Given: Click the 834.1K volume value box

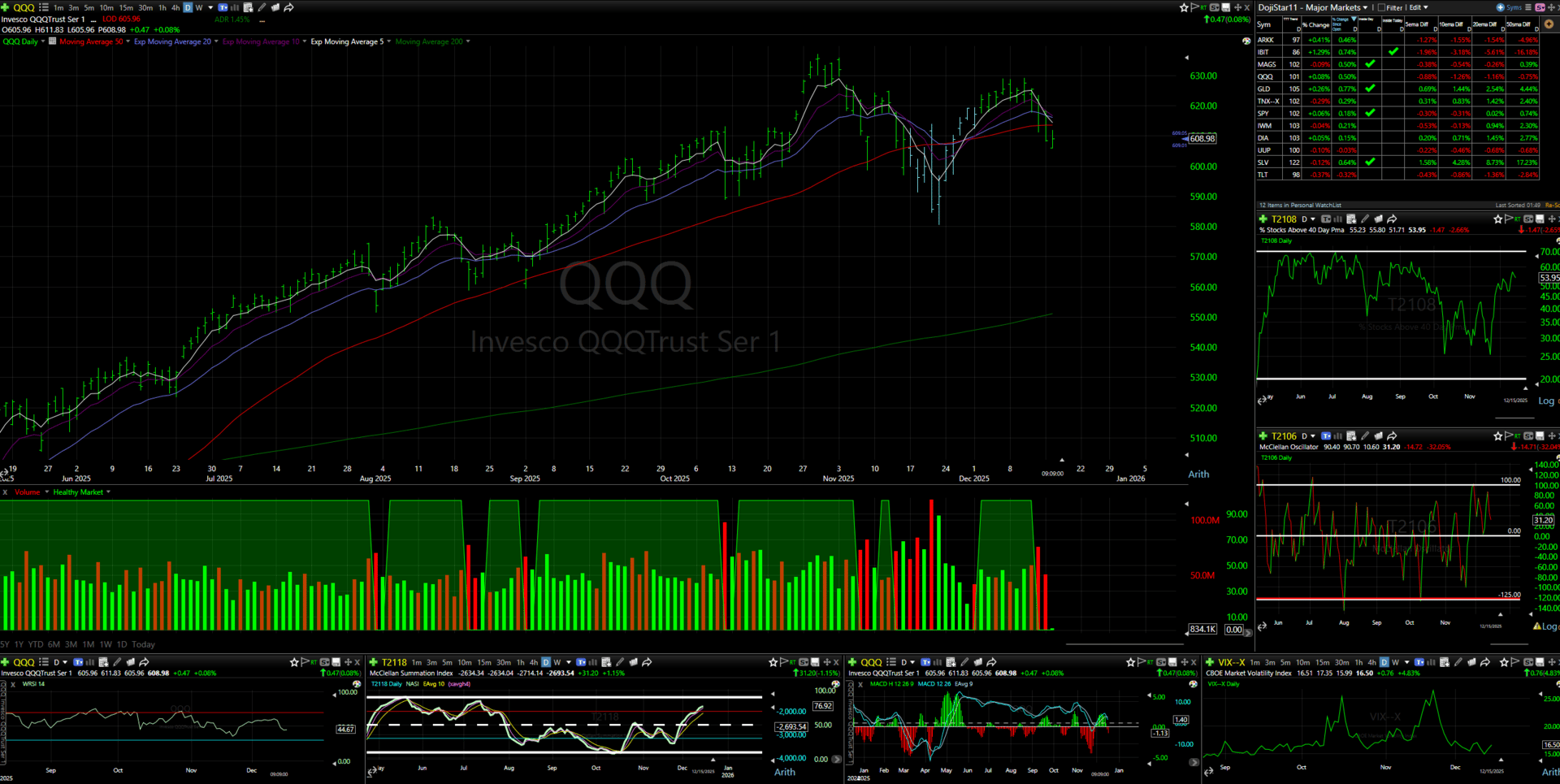Looking at the screenshot, I should [1202, 629].
